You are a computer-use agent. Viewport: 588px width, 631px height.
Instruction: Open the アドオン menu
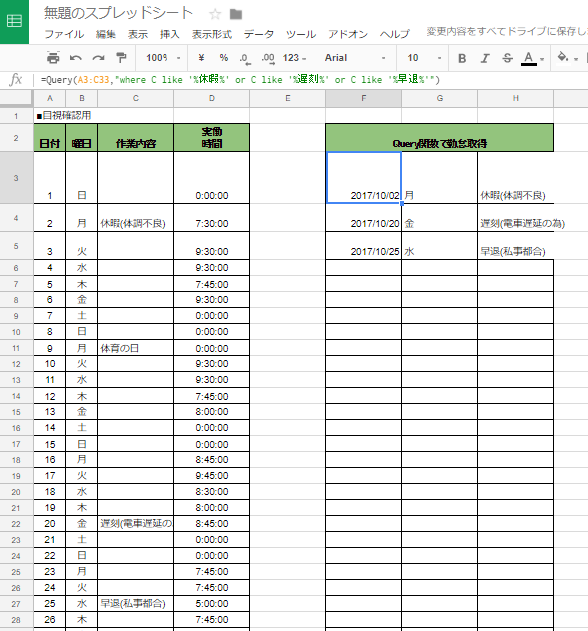click(x=348, y=34)
